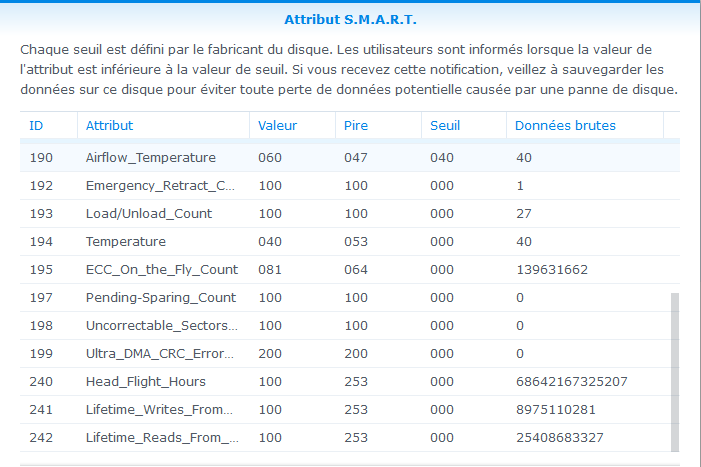701x467 pixels.
Task: Click Valeur cell 081
Action: point(270,270)
